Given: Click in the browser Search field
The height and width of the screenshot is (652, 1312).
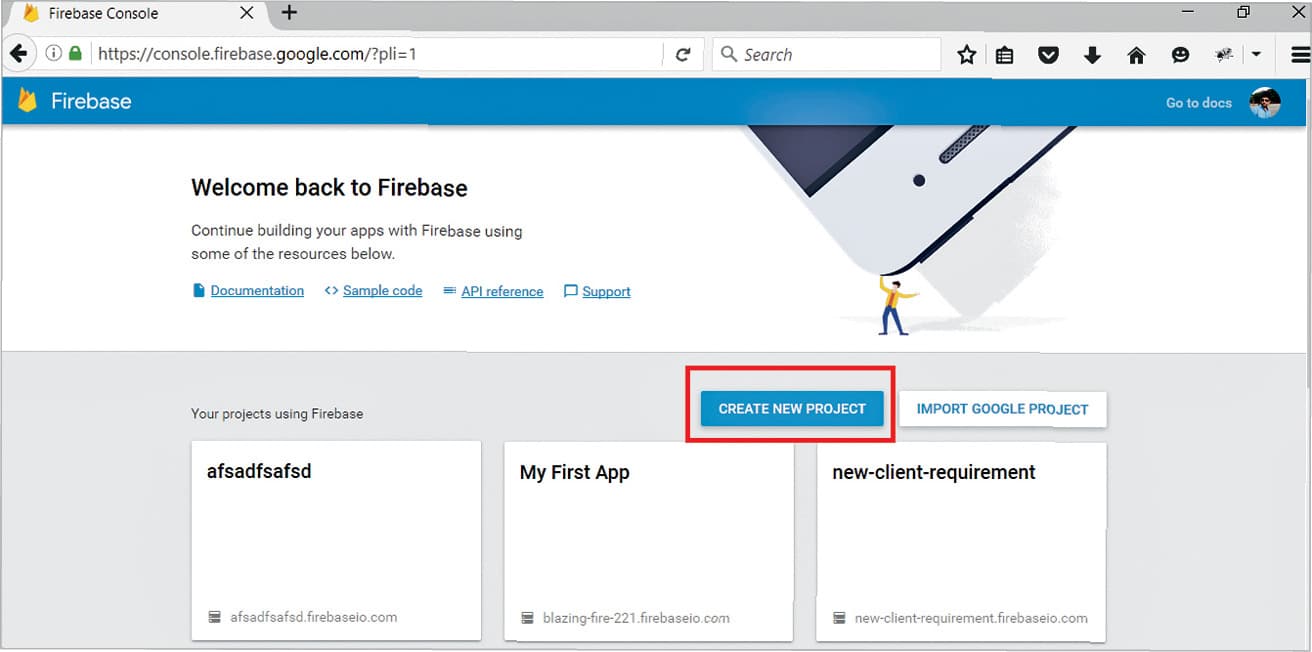Looking at the screenshot, I should click(x=835, y=55).
